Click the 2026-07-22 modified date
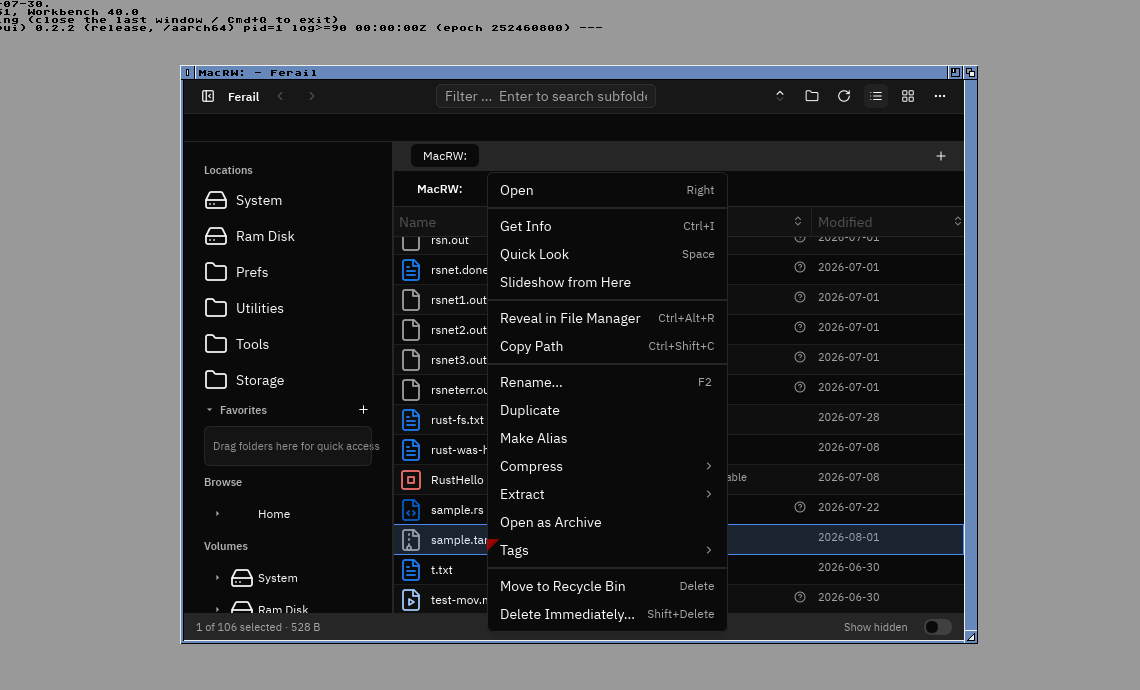The width and height of the screenshot is (1140, 690). pyautogui.click(x=848, y=507)
